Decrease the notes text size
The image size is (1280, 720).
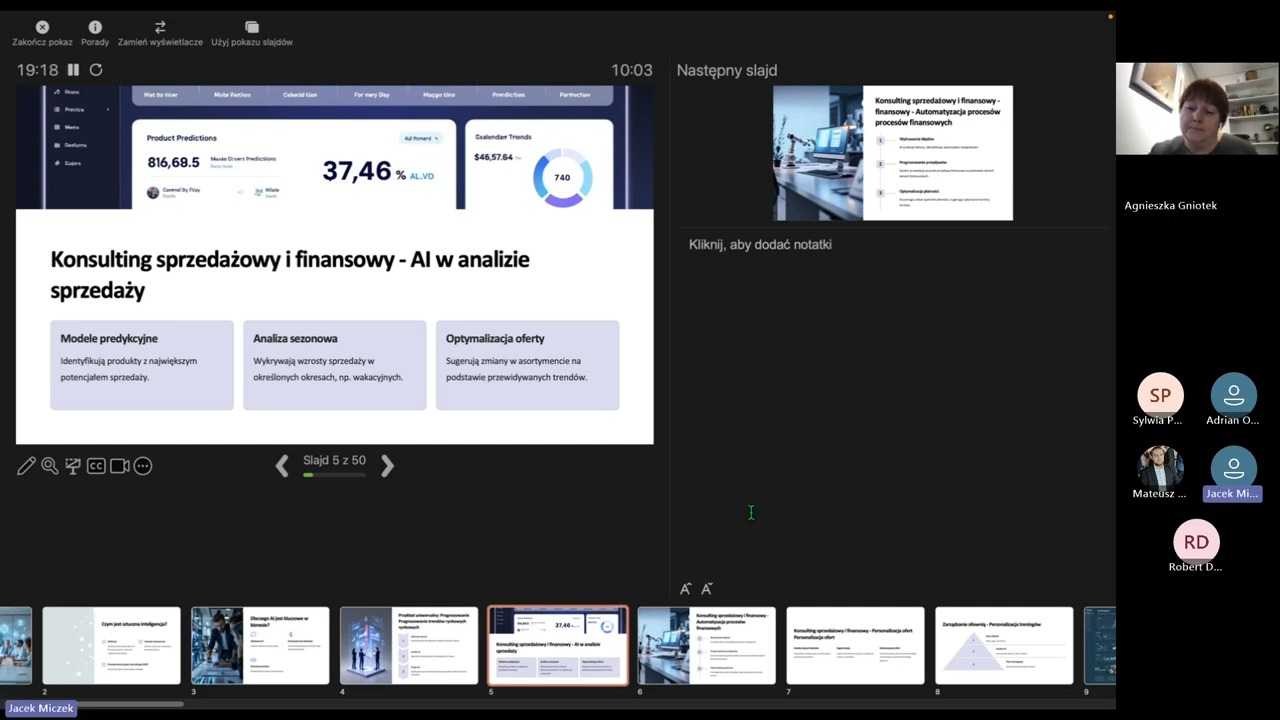click(707, 589)
